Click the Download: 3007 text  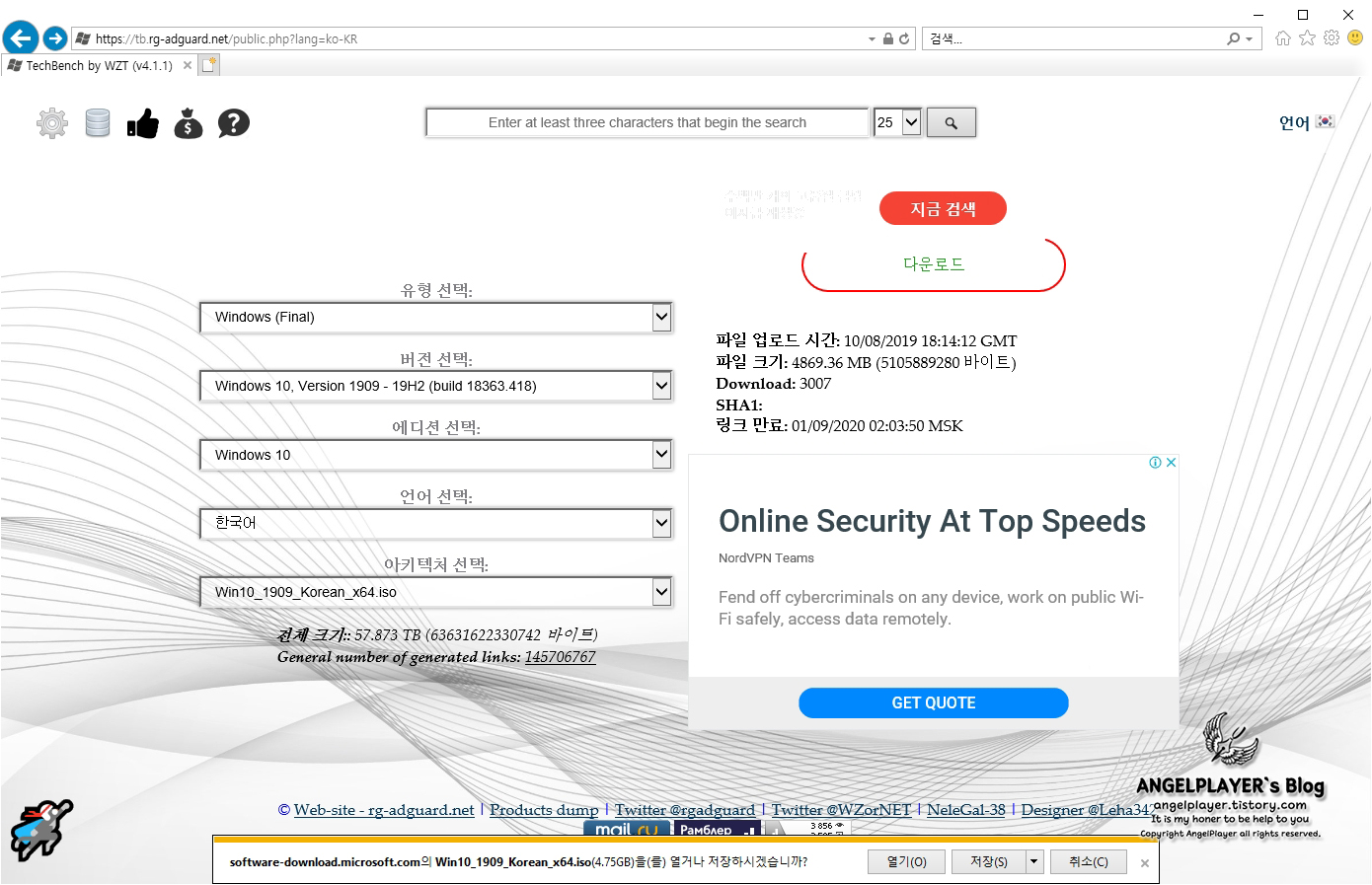774,384
